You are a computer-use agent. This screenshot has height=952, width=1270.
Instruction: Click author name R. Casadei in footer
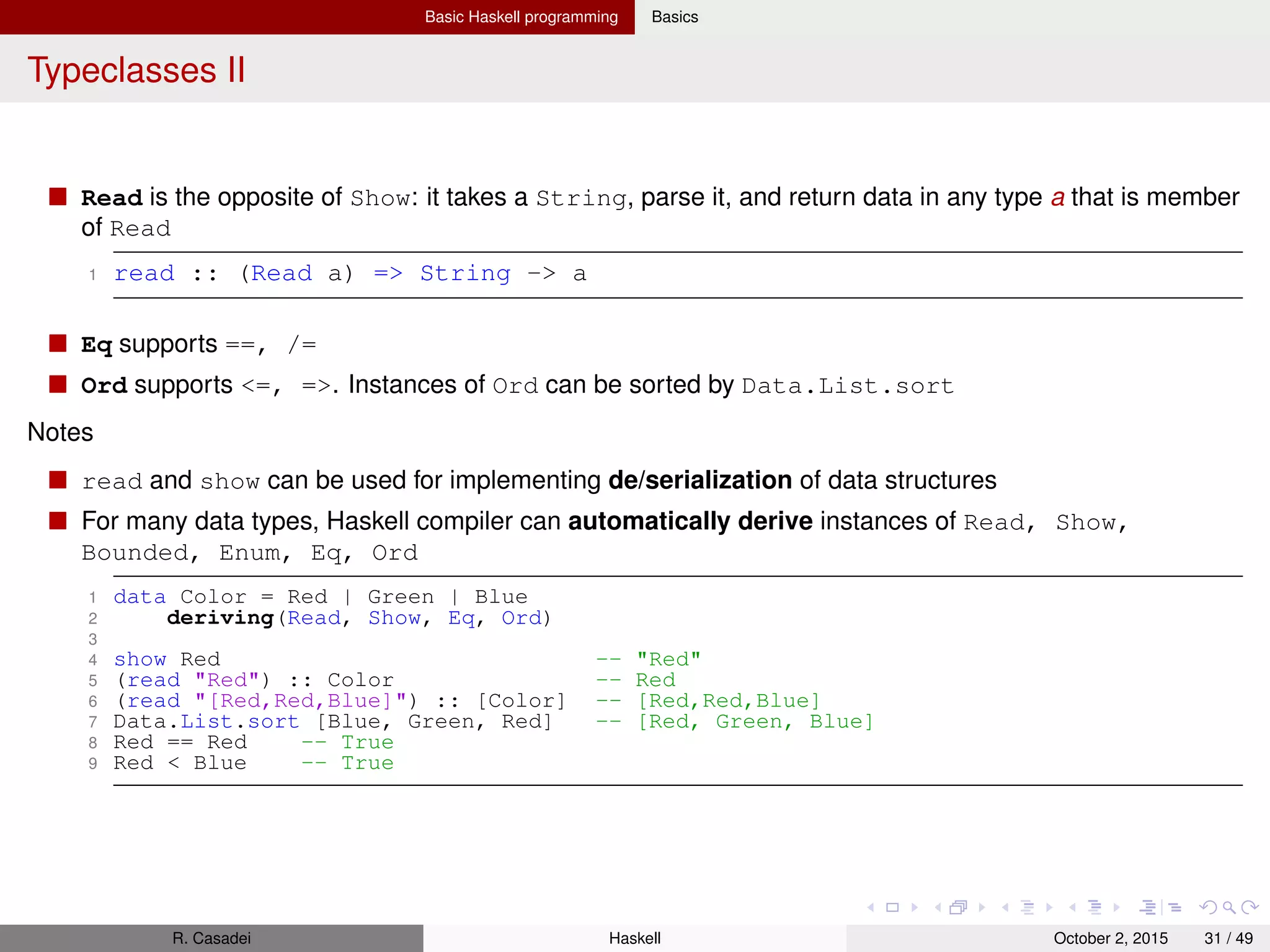click(211, 938)
